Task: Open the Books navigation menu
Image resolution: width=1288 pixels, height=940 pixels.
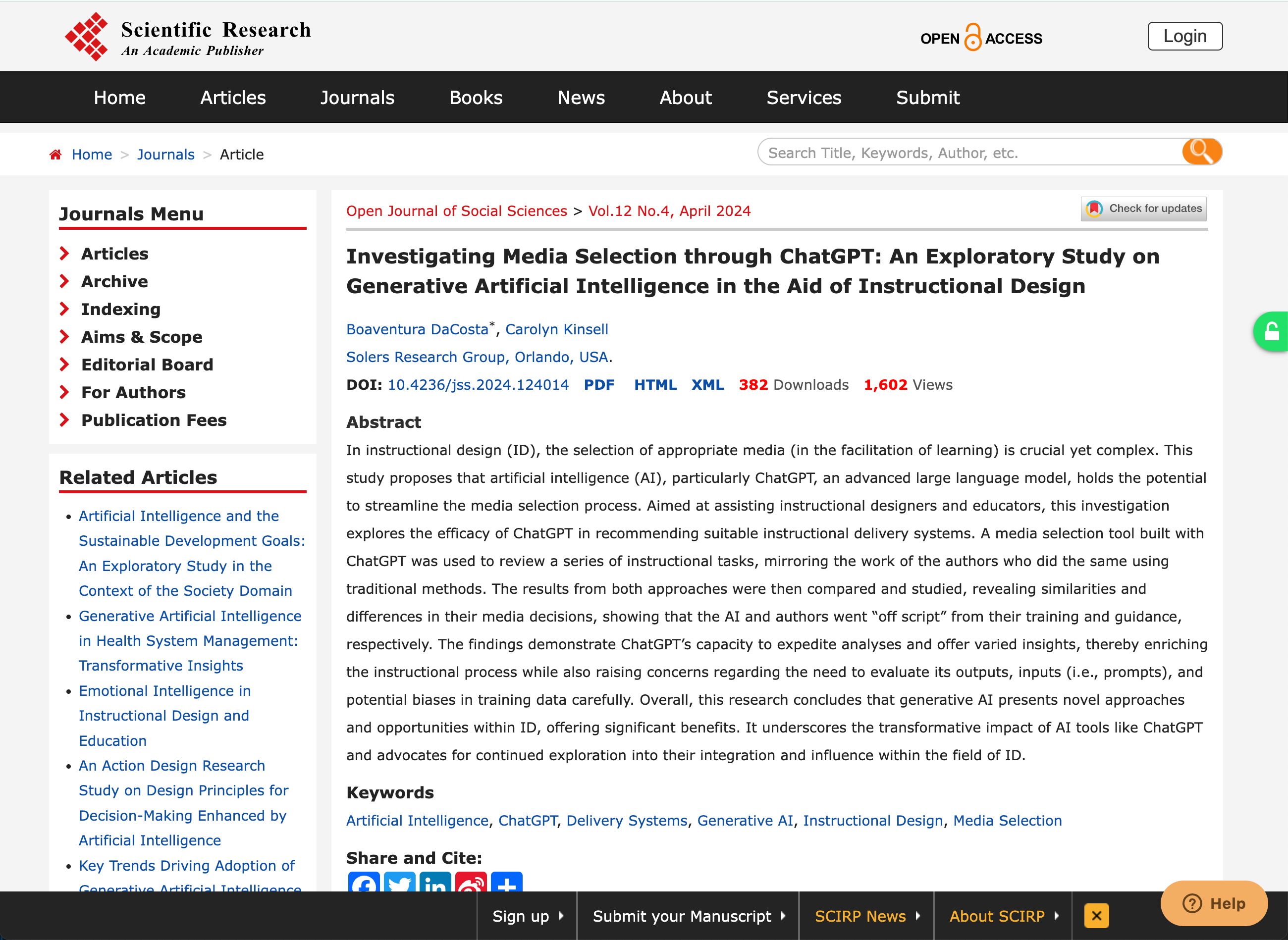Action: tap(476, 97)
